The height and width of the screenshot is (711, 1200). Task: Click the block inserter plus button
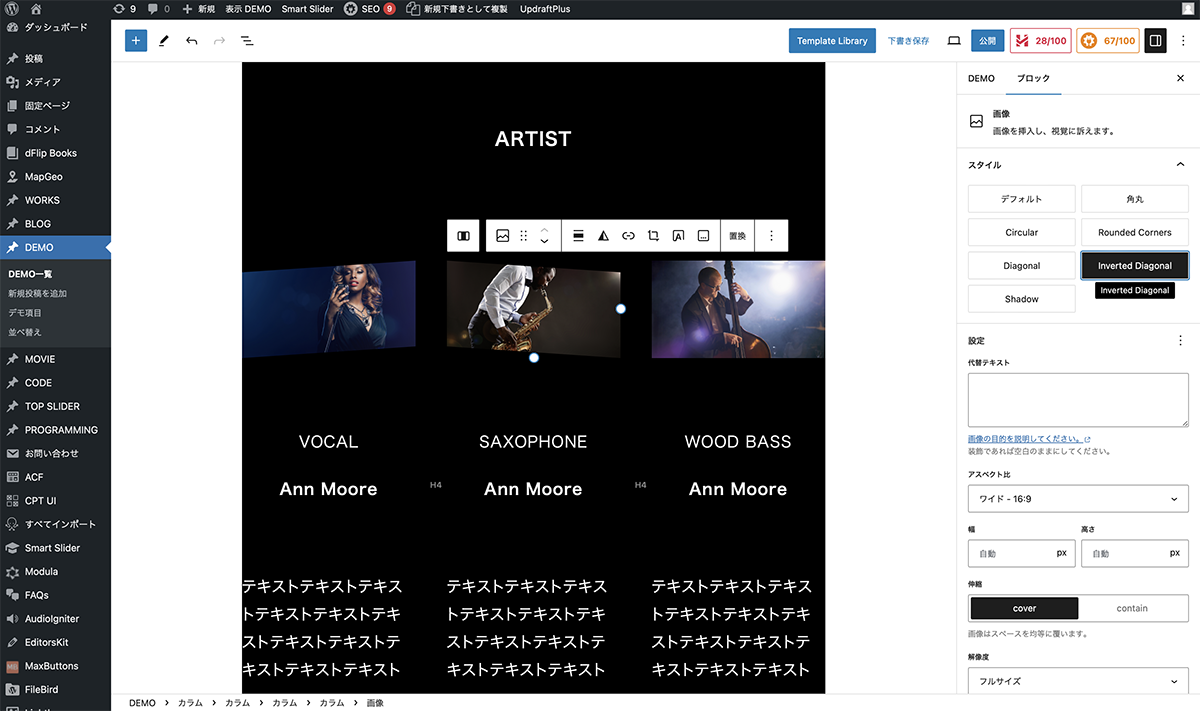pos(136,41)
